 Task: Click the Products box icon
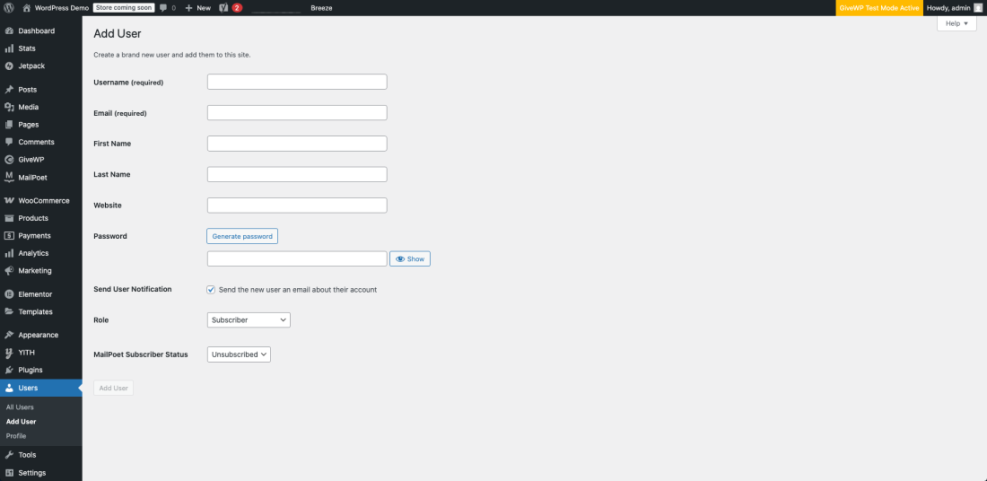point(9,218)
